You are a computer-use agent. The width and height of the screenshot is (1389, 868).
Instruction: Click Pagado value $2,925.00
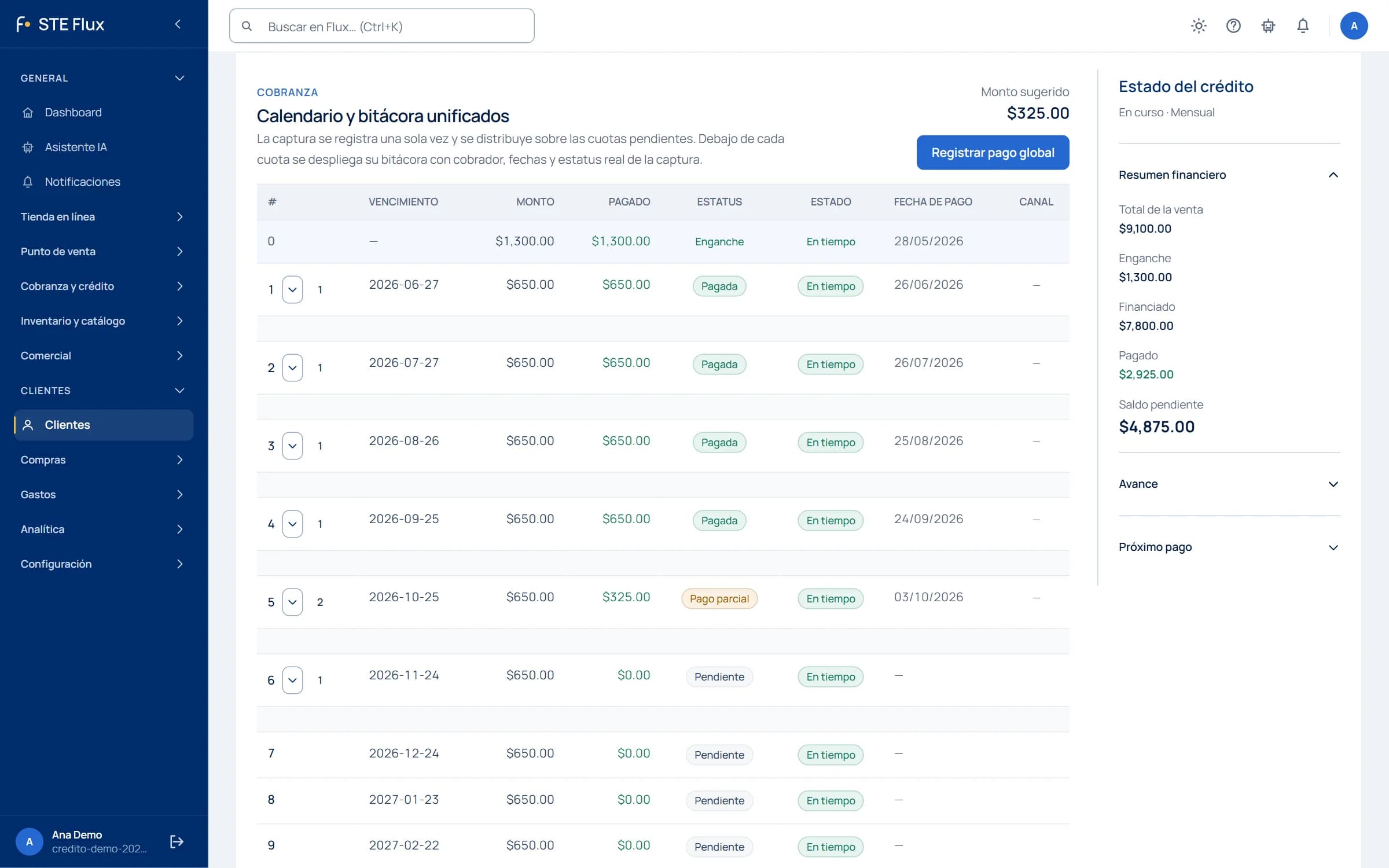pos(1146,374)
